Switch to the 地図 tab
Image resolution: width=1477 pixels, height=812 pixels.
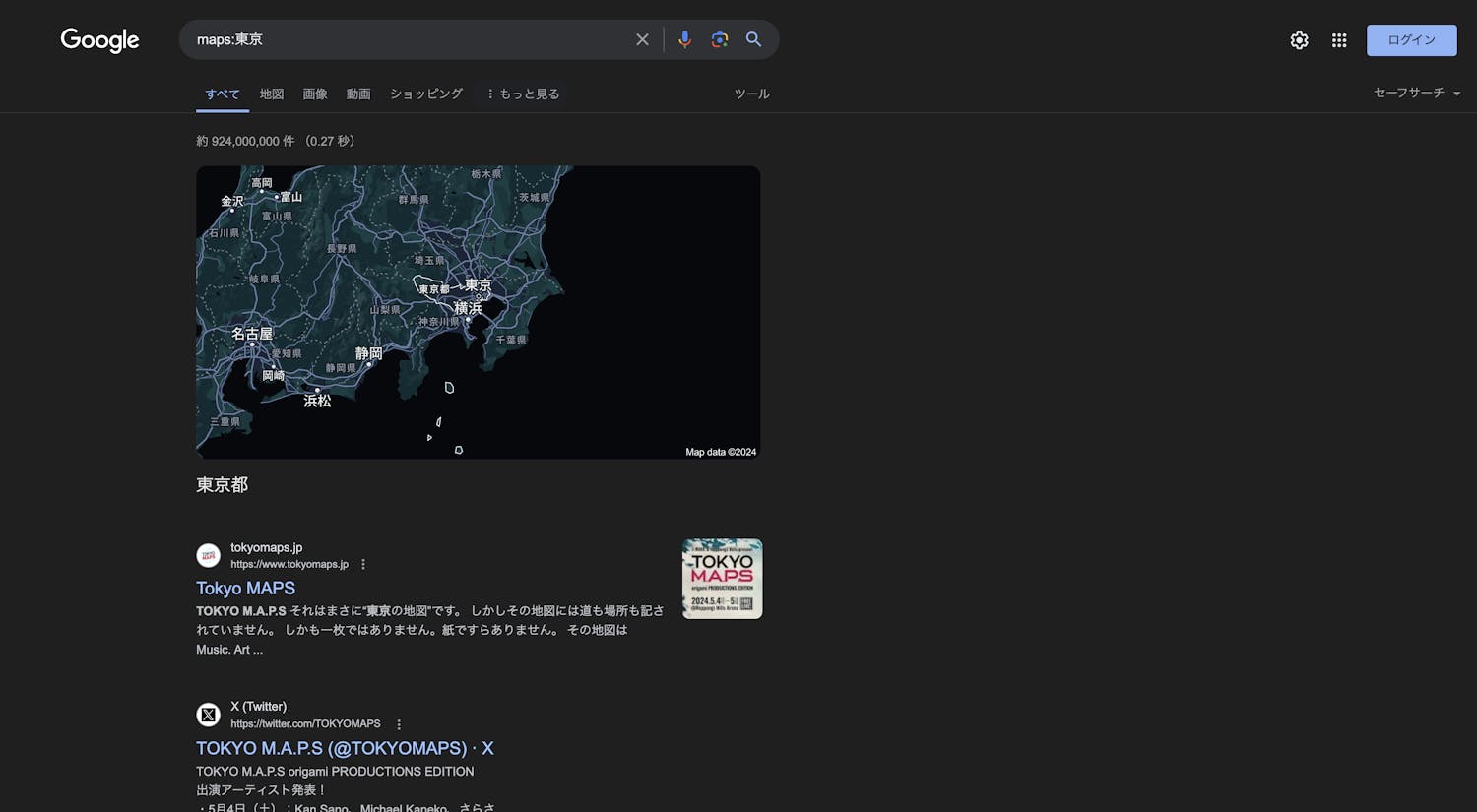tap(272, 94)
